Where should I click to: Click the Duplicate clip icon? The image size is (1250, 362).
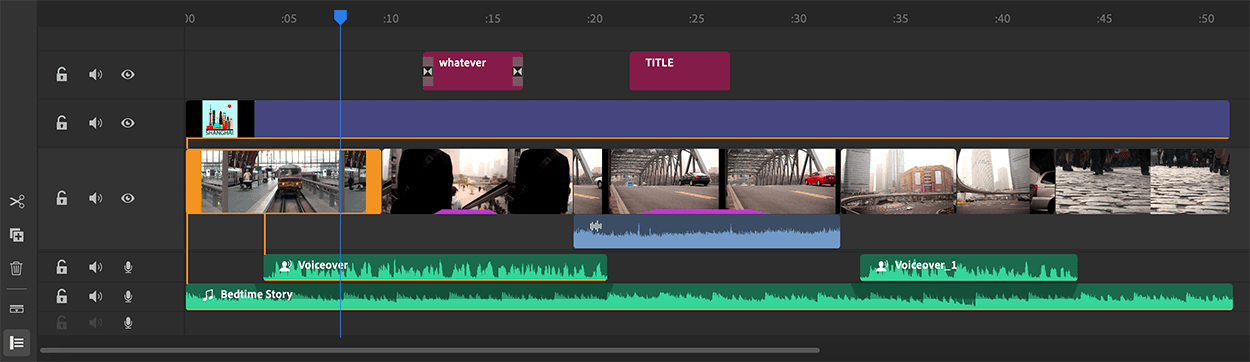pos(17,235)
